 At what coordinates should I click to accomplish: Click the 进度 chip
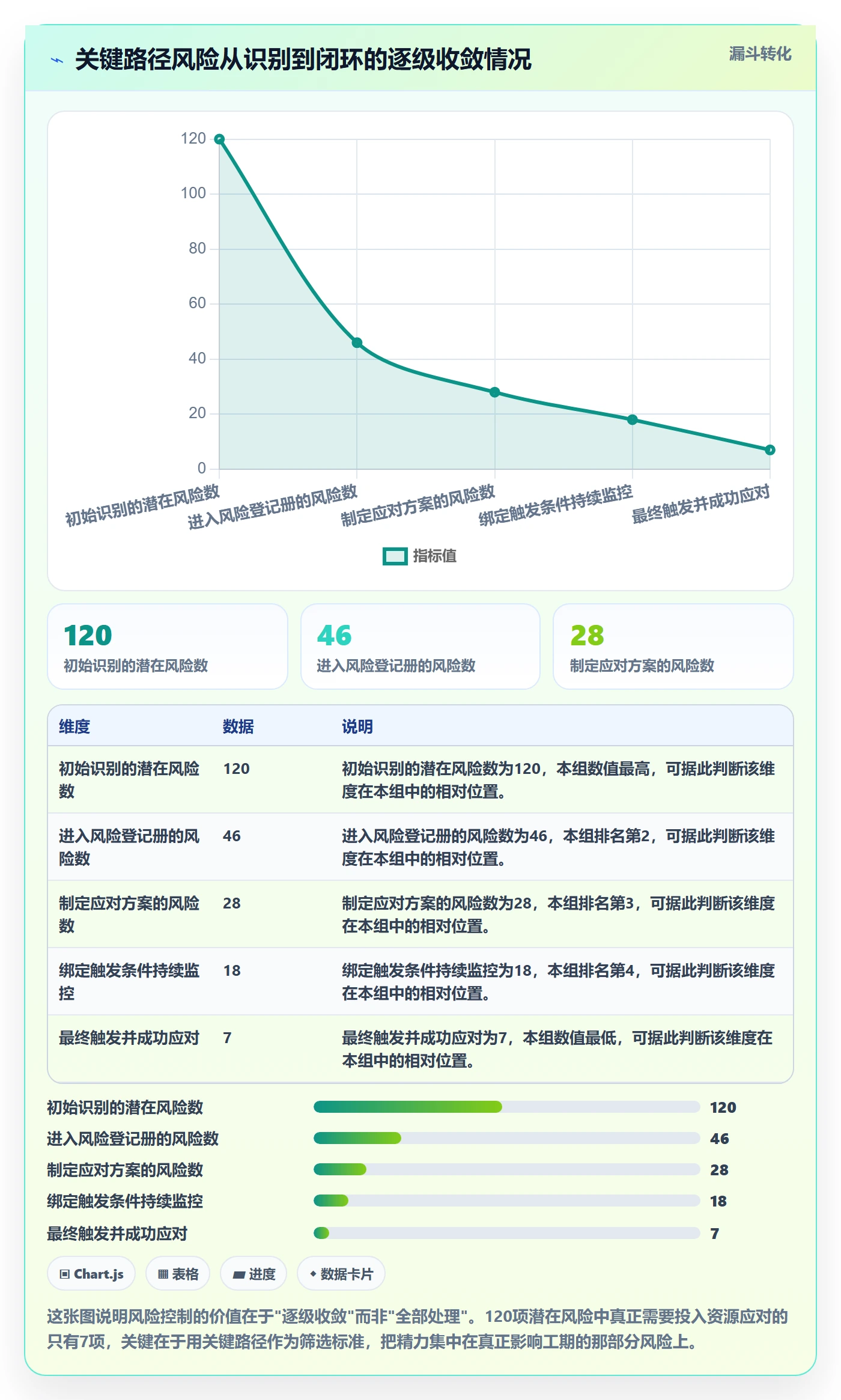point(254,1274)
